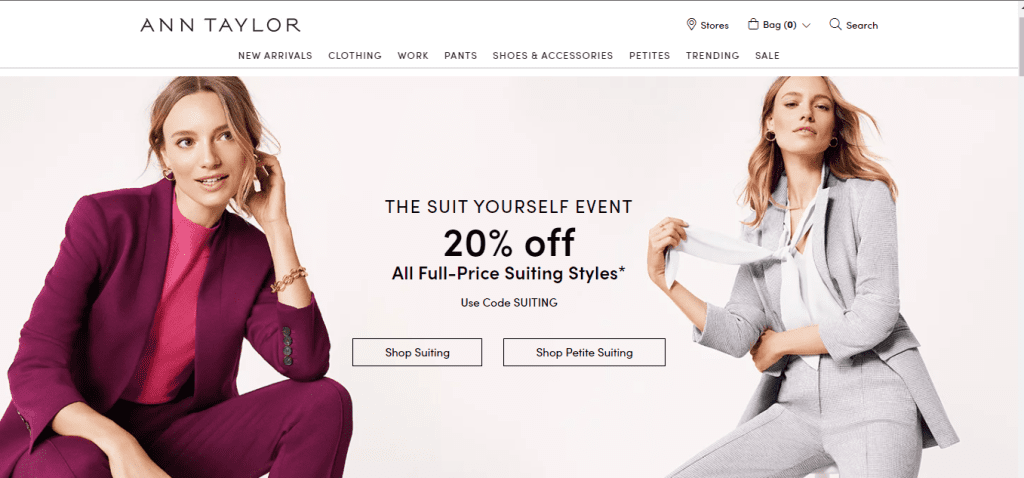
Task: Go to Ann Taylor logo homepage
Action: pos(220,25)
